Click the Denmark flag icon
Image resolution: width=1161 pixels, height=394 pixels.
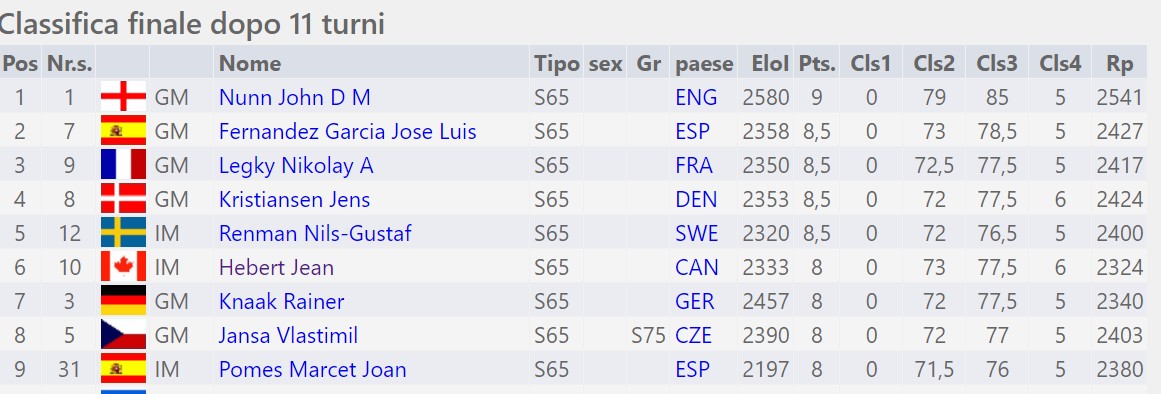pos(124,199)
